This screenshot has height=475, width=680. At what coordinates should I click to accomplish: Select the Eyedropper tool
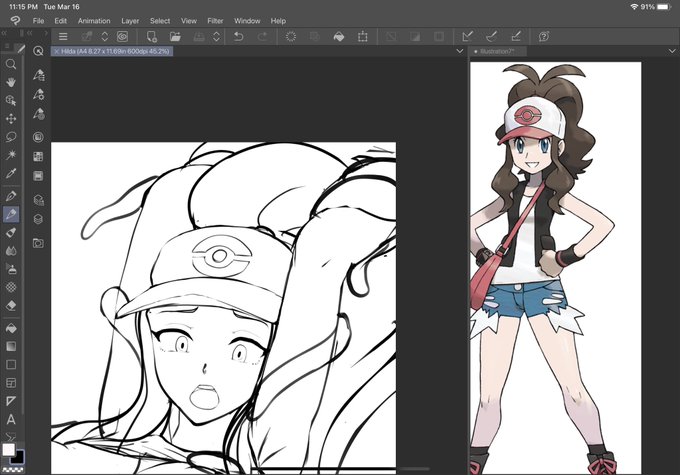[x=11, y=174]
